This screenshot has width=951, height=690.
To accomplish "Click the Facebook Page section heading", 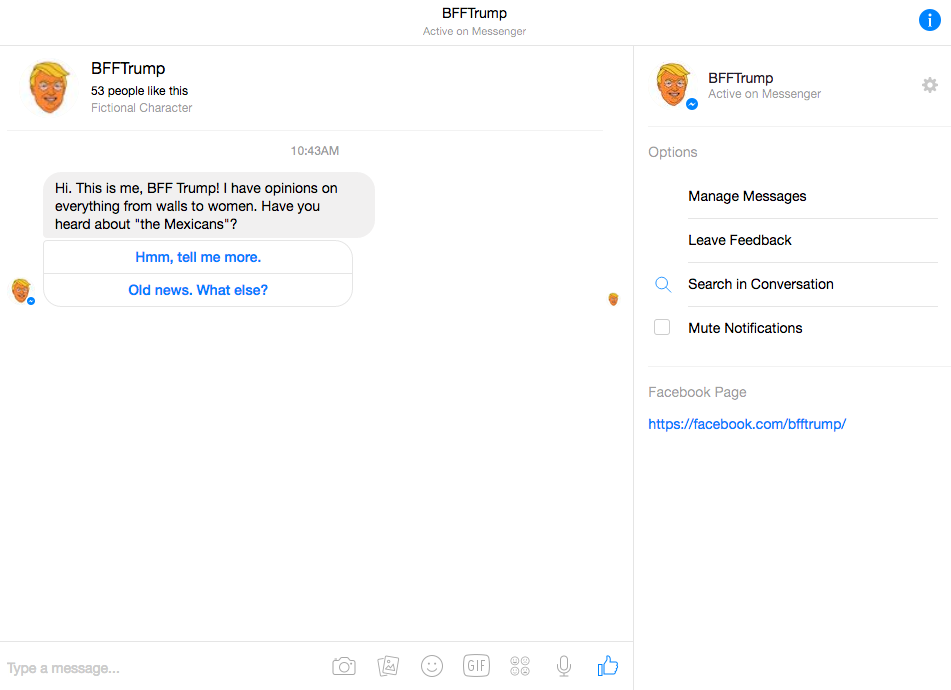I will 697,392.
